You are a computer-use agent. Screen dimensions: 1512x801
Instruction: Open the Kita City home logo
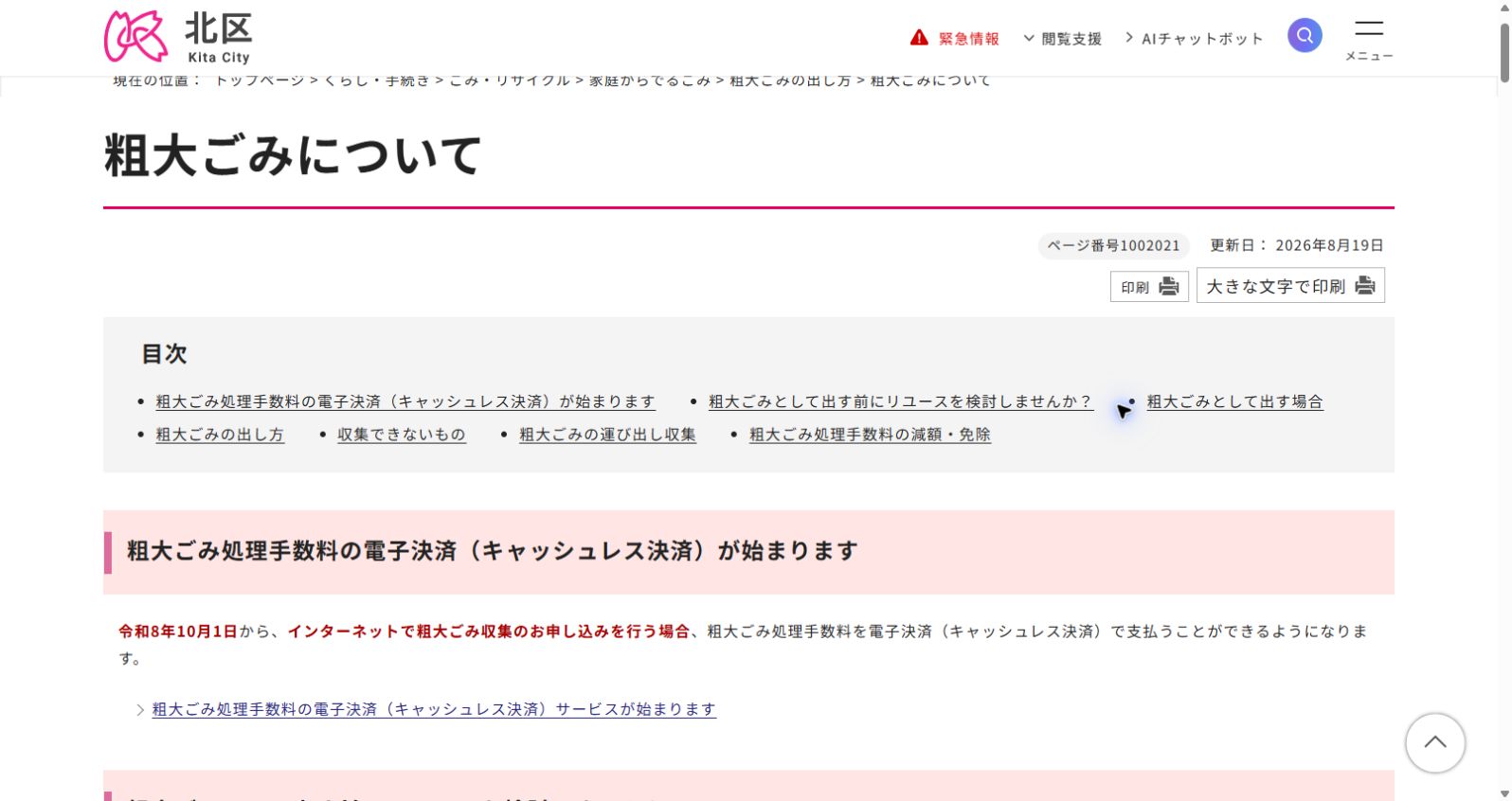[178, 37]
